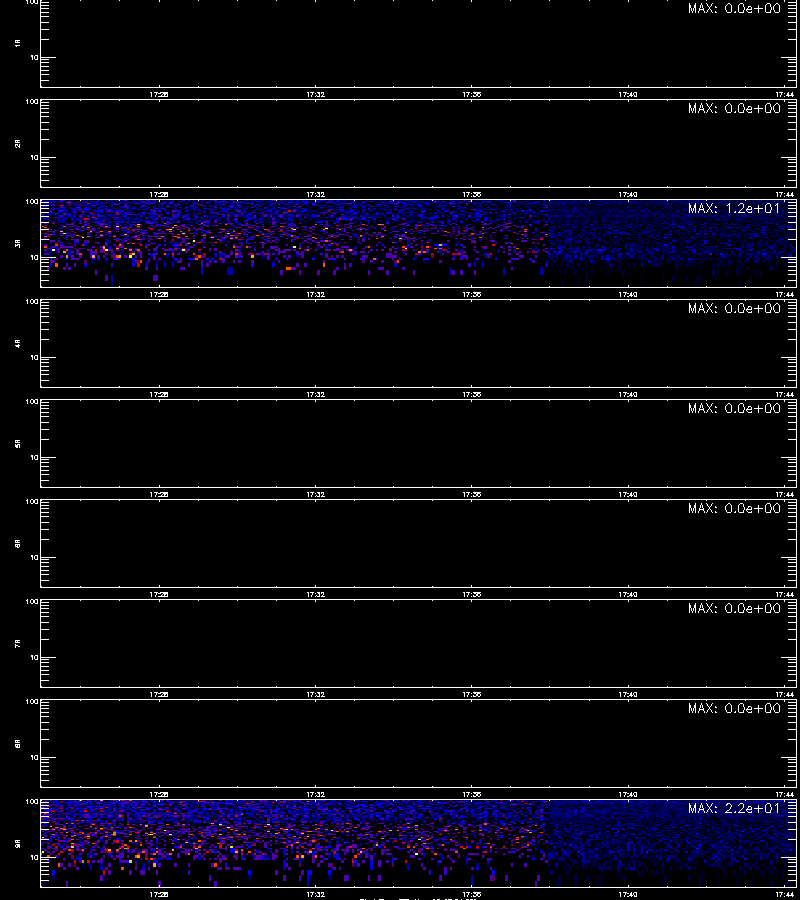Click the 100 y-axis label of panel 7A
800x900 pixels.
[x=32, y=602]
